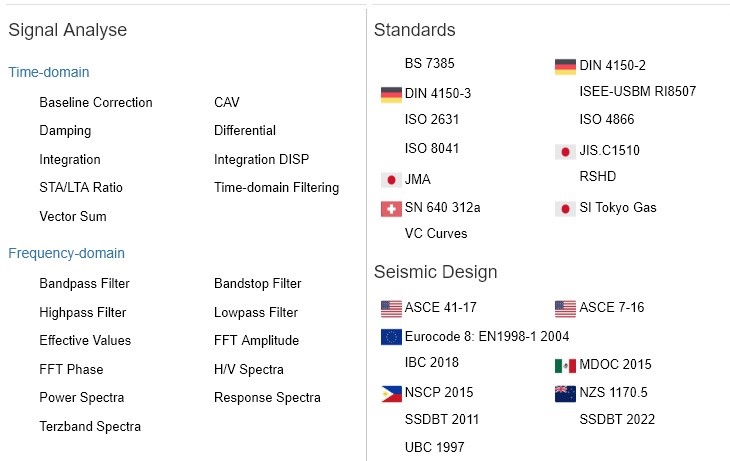730x461 pixels.
Task: Open the Time-domain section heading
Action: (x=48, y=72)
